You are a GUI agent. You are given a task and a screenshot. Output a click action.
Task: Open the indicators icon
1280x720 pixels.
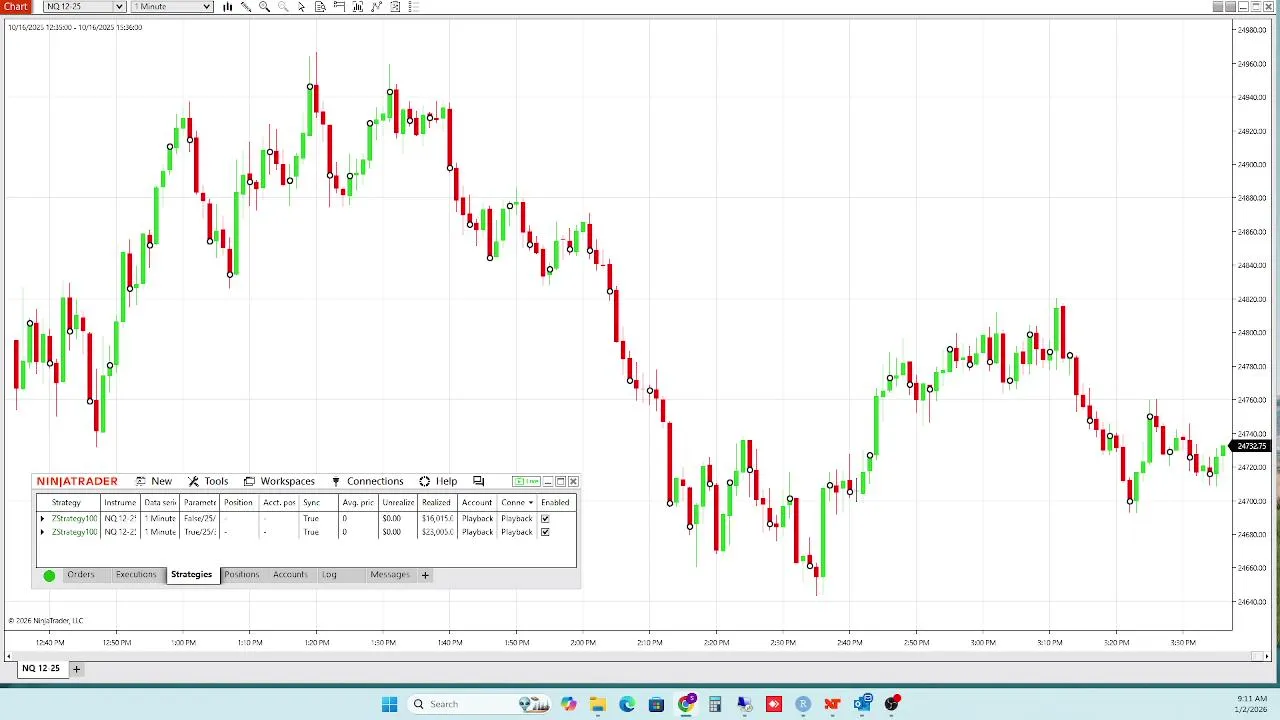pos(358,7)
